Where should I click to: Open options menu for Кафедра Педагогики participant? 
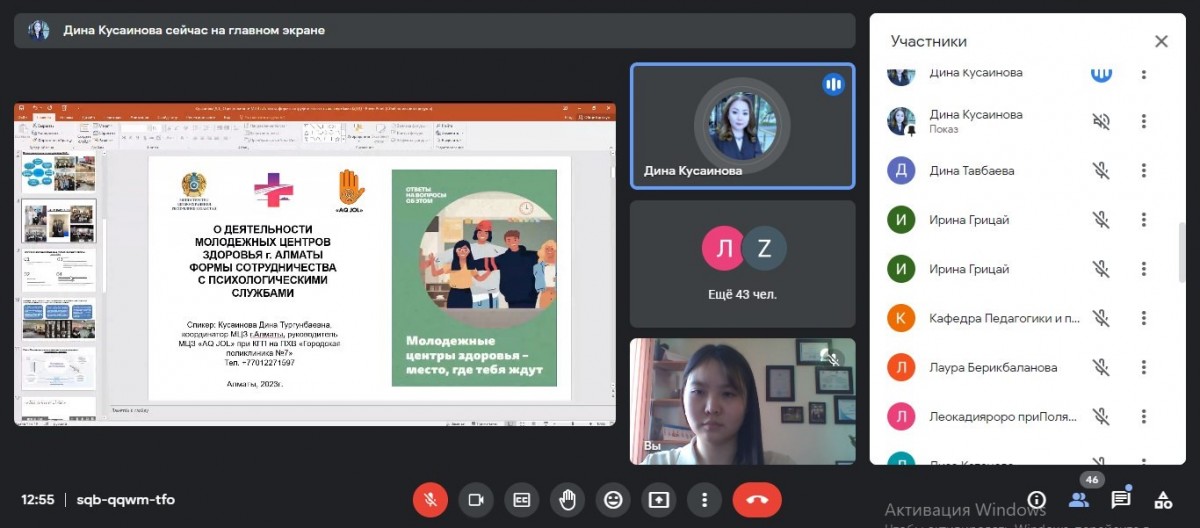(x=1143, y=318)
